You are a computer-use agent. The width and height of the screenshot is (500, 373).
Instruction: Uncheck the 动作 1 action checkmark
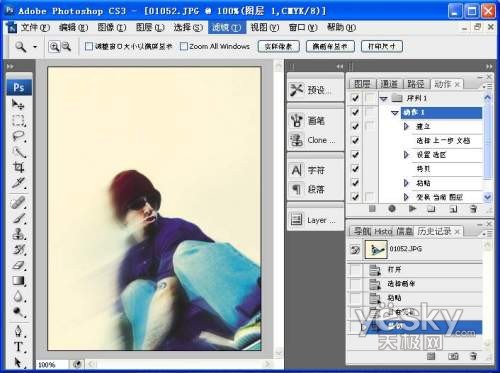(x=355, y=112)
